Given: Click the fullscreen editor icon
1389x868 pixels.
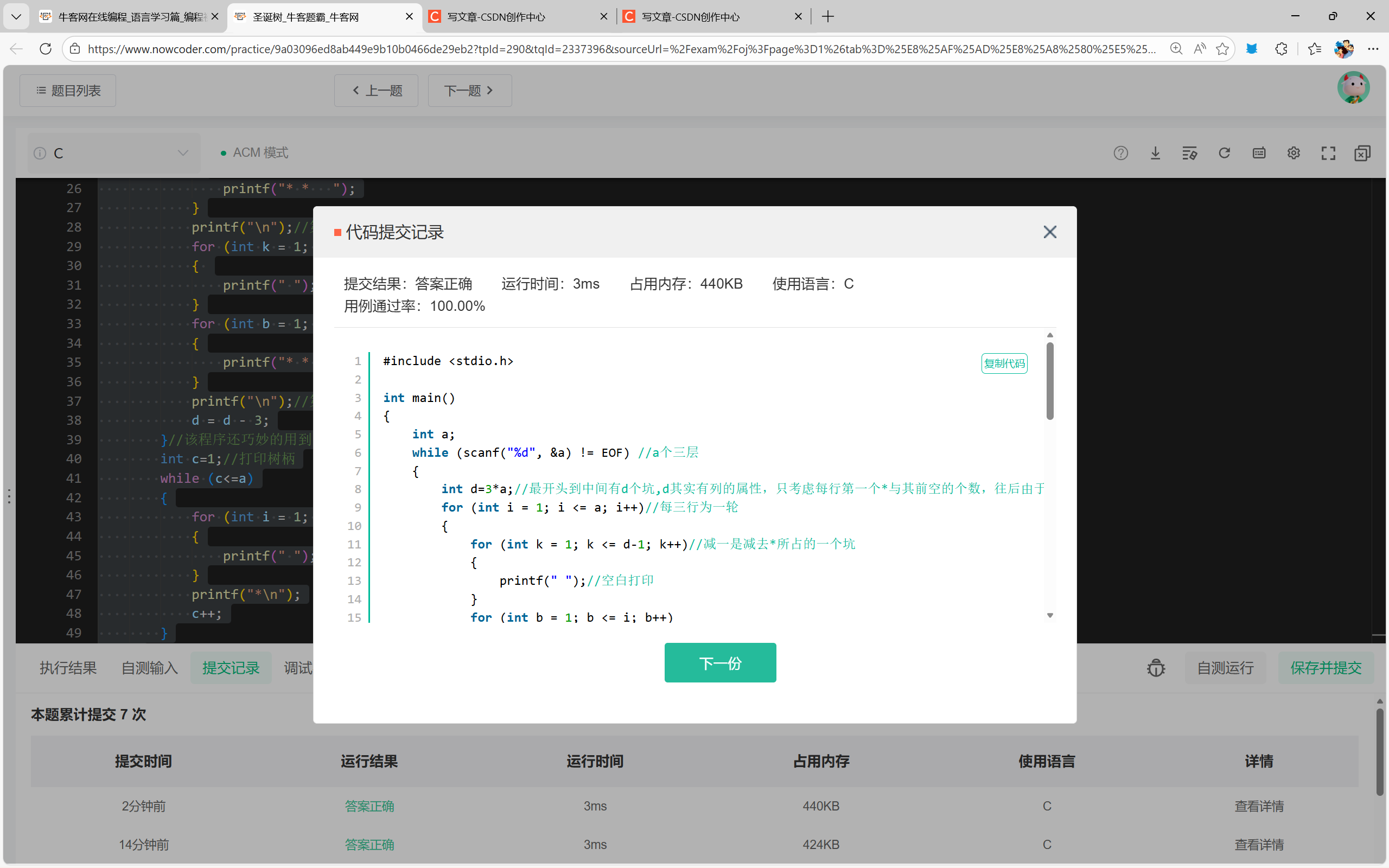Looking at the screenshot, I should coord(1328,154).
